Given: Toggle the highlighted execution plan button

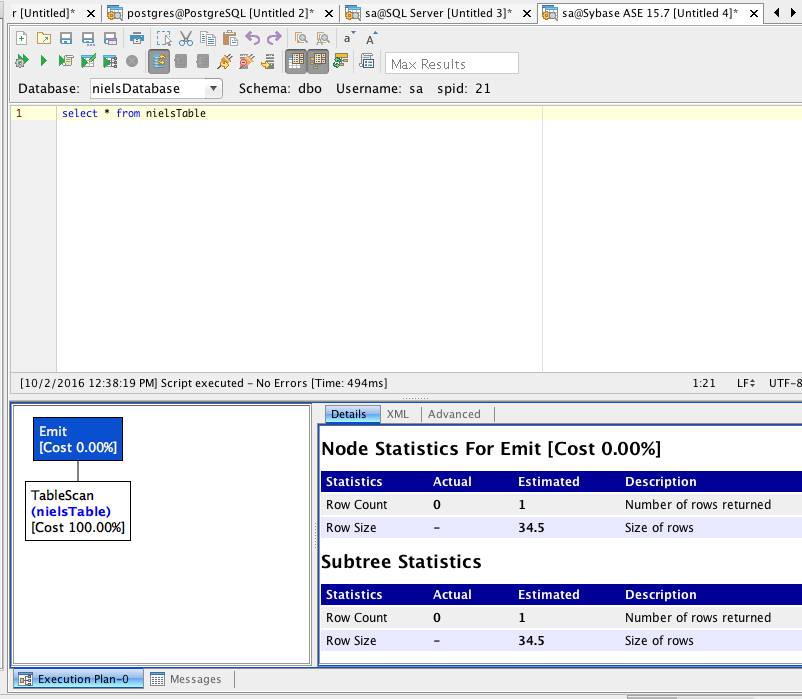Looking at the screenshot, I should 159,62.
